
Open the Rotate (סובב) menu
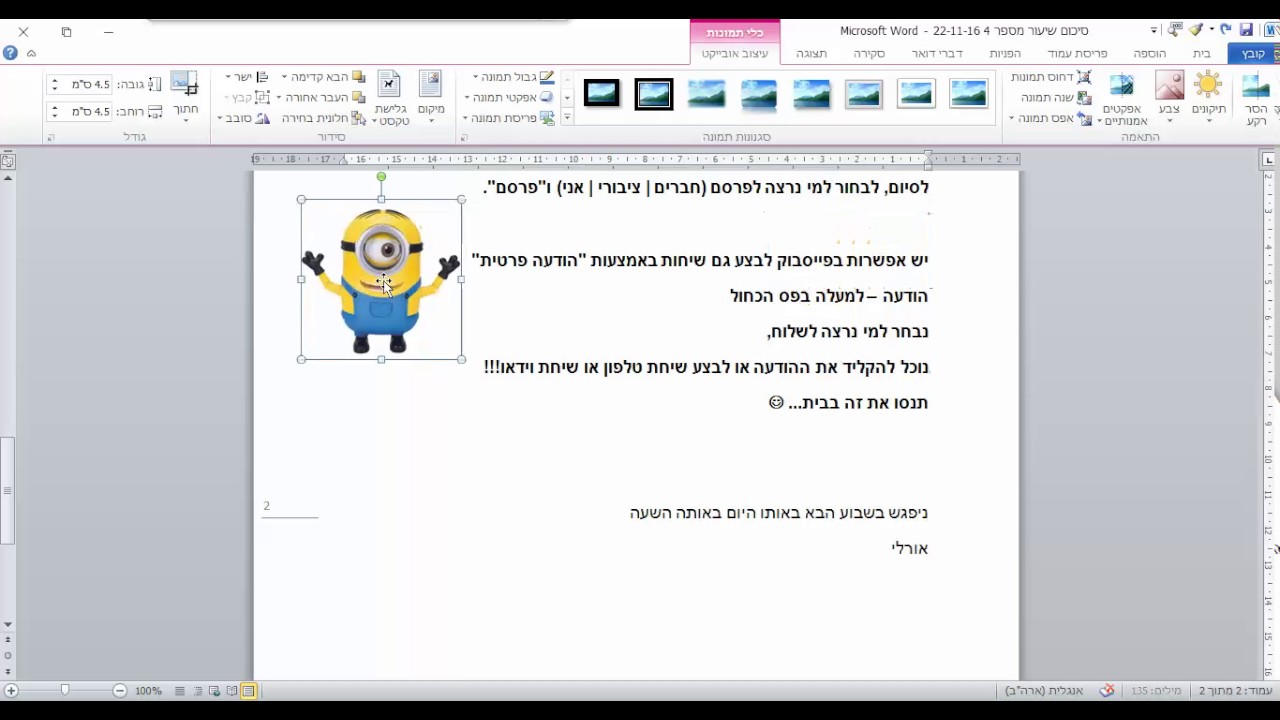[244, 118]
